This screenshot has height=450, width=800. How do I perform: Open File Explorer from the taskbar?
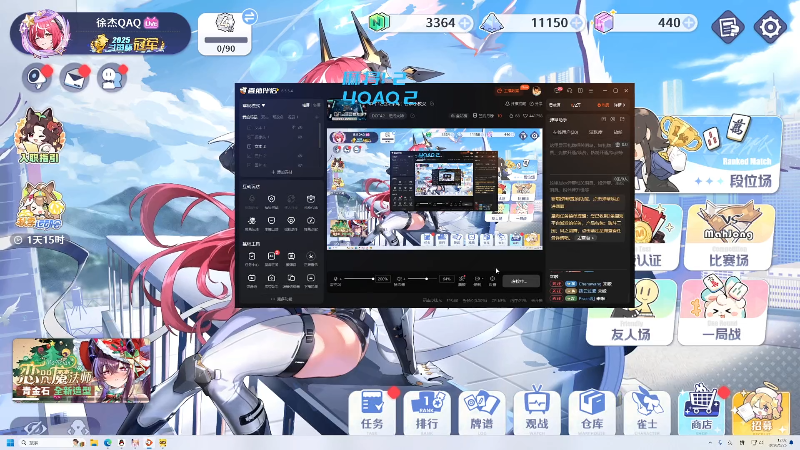[x=94, y=443]
